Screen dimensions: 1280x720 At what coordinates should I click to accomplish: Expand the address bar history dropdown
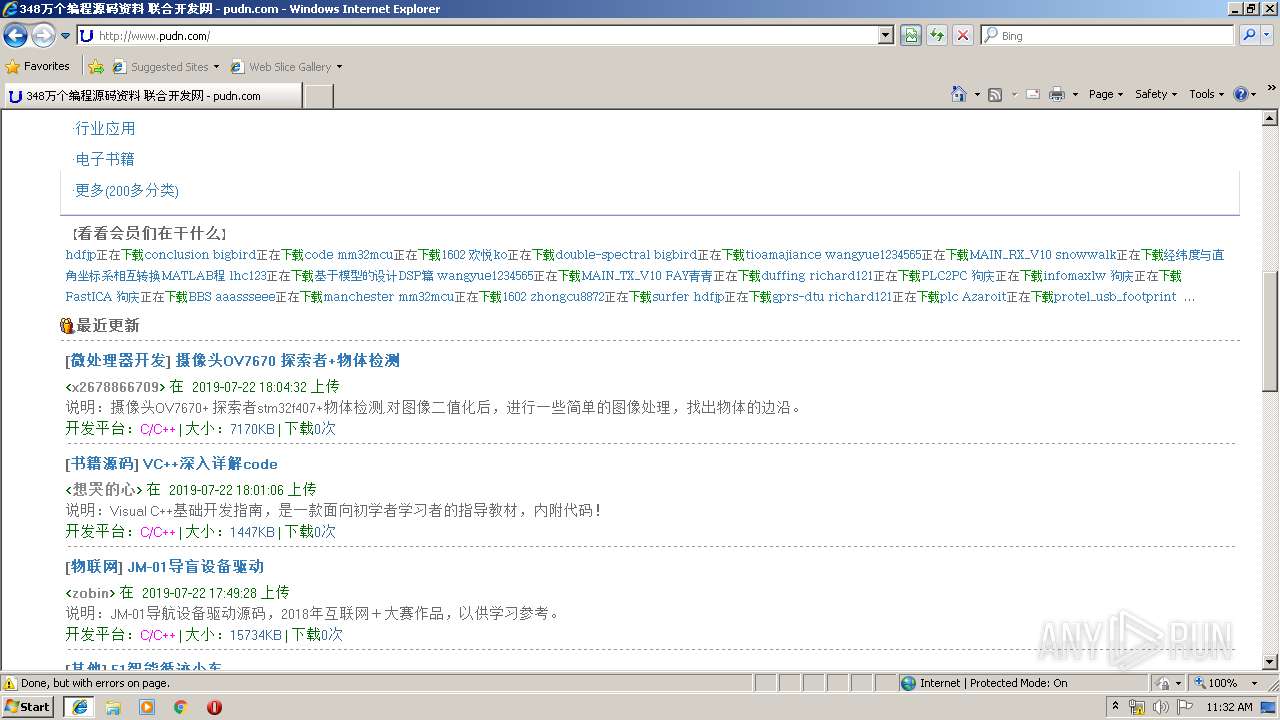886,36
